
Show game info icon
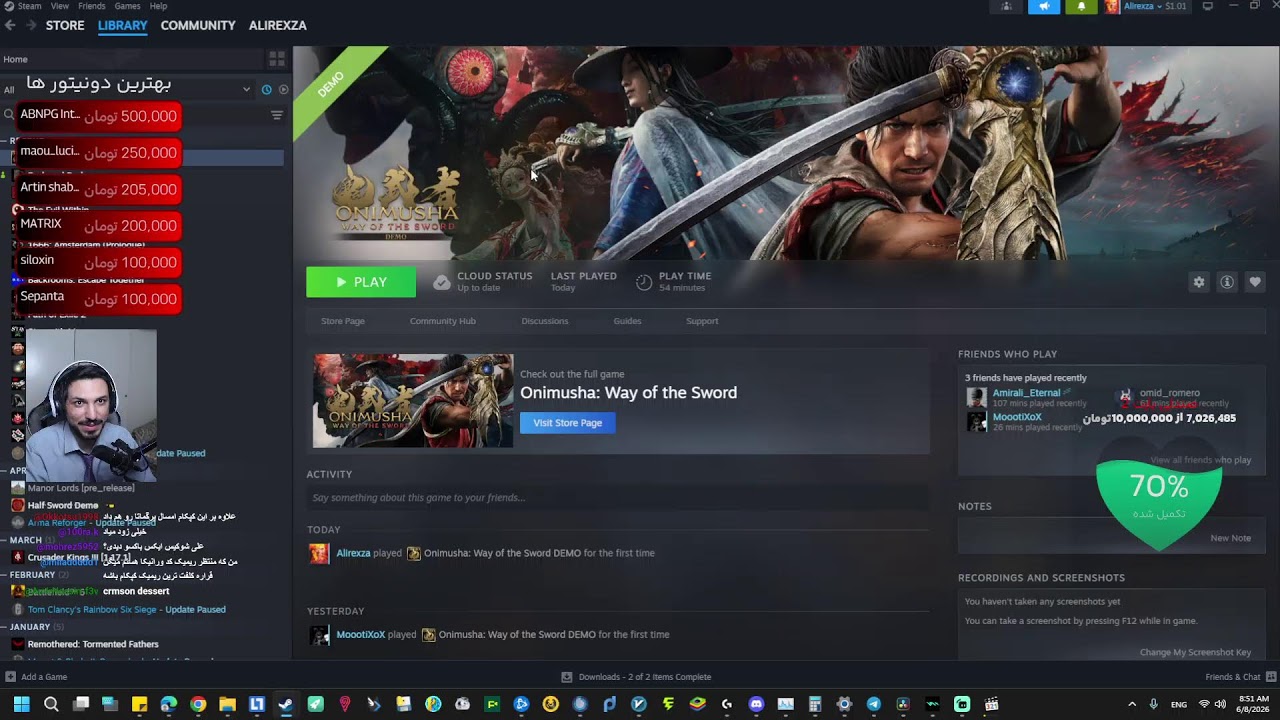[x=1227, y=282]
